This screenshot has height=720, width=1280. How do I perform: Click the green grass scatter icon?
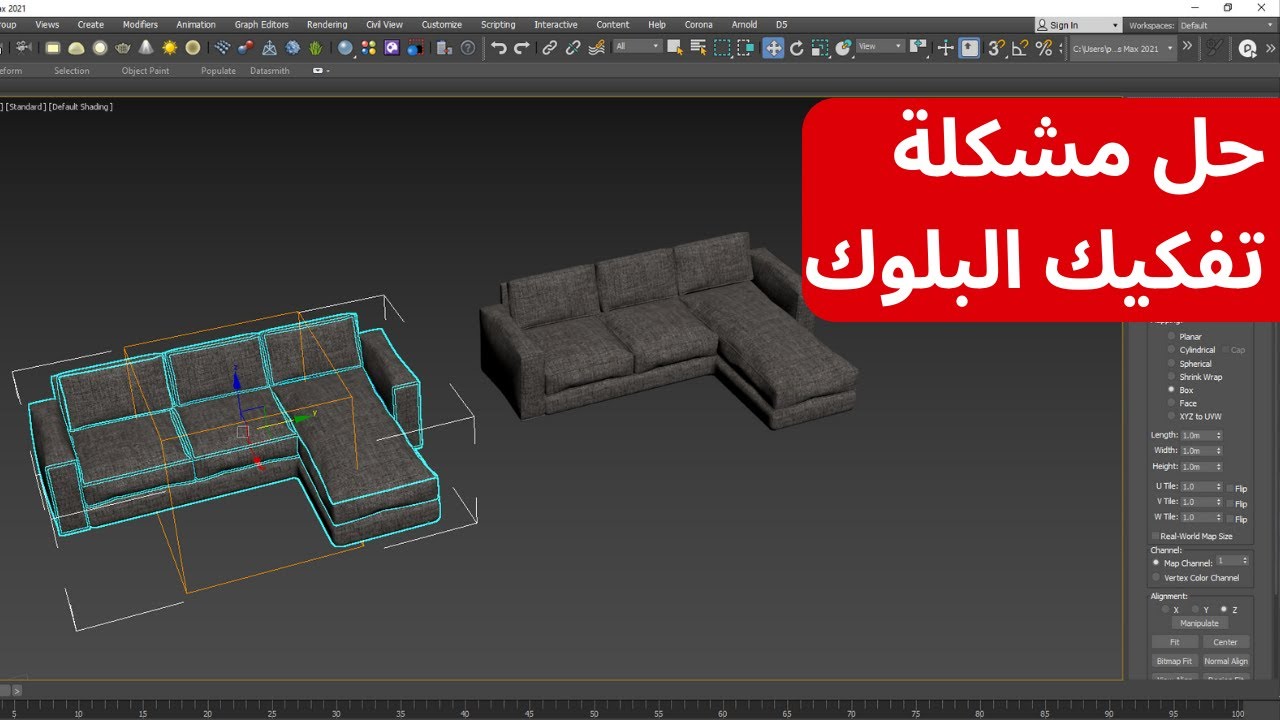click(316, 47)
